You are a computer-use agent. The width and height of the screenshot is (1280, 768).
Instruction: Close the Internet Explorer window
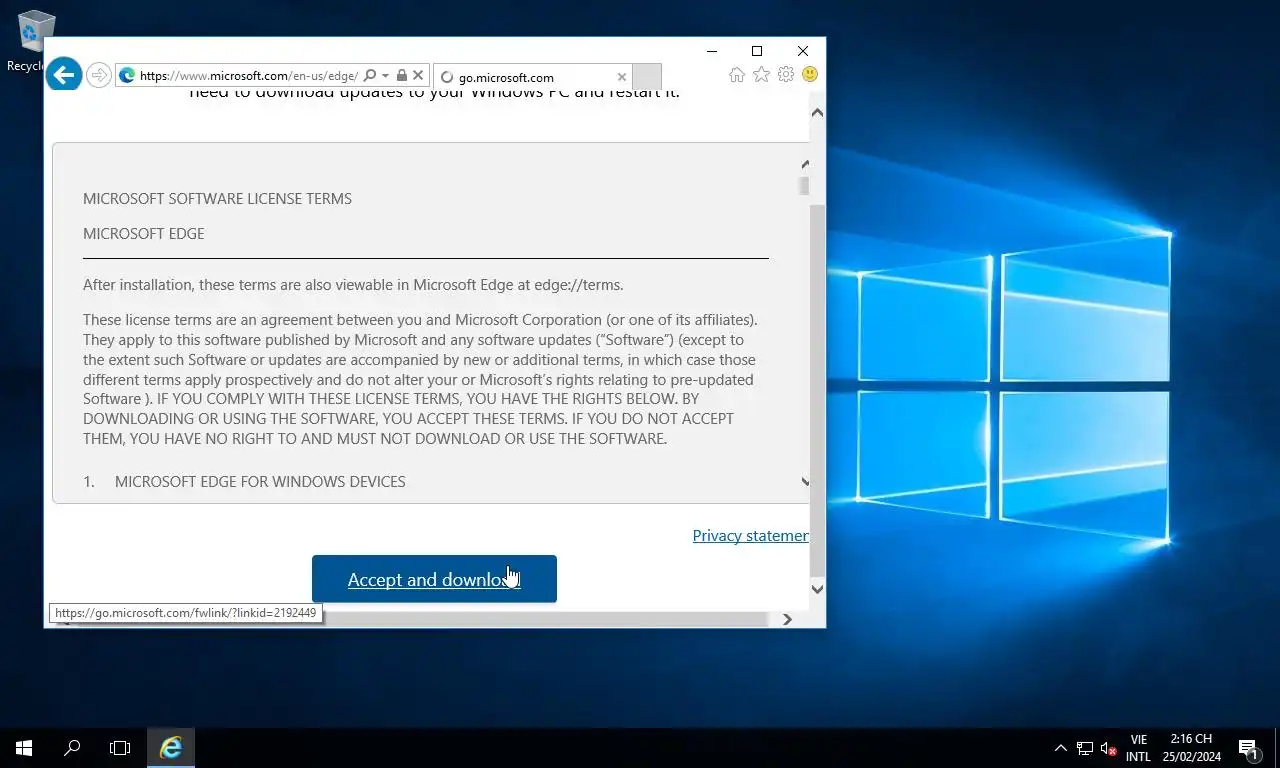[803, 51]
